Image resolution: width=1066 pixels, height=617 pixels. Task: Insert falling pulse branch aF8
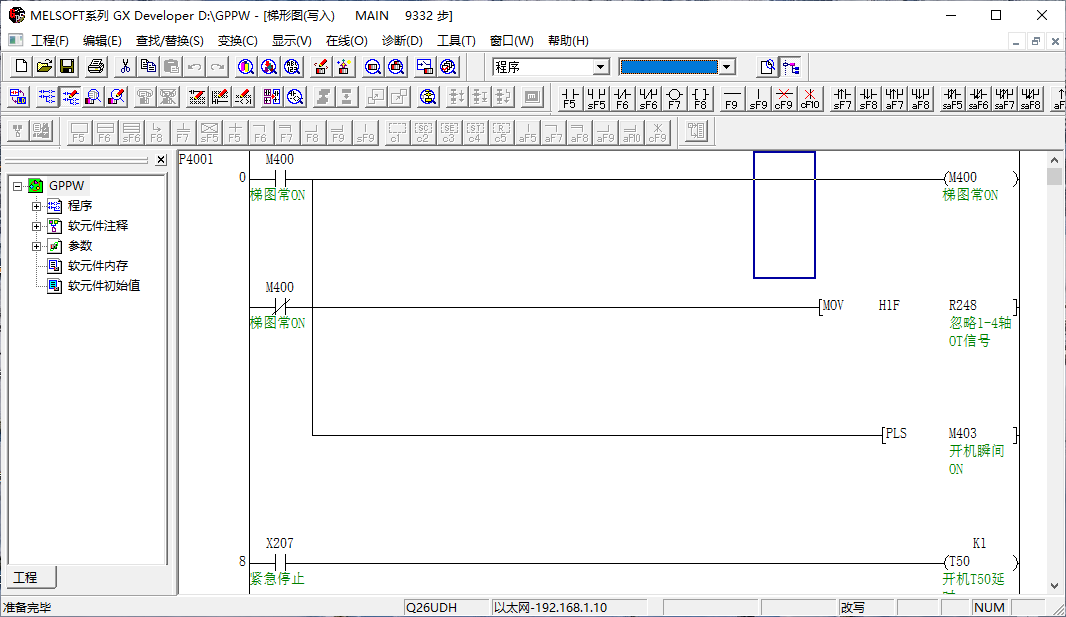click(921, 98)
